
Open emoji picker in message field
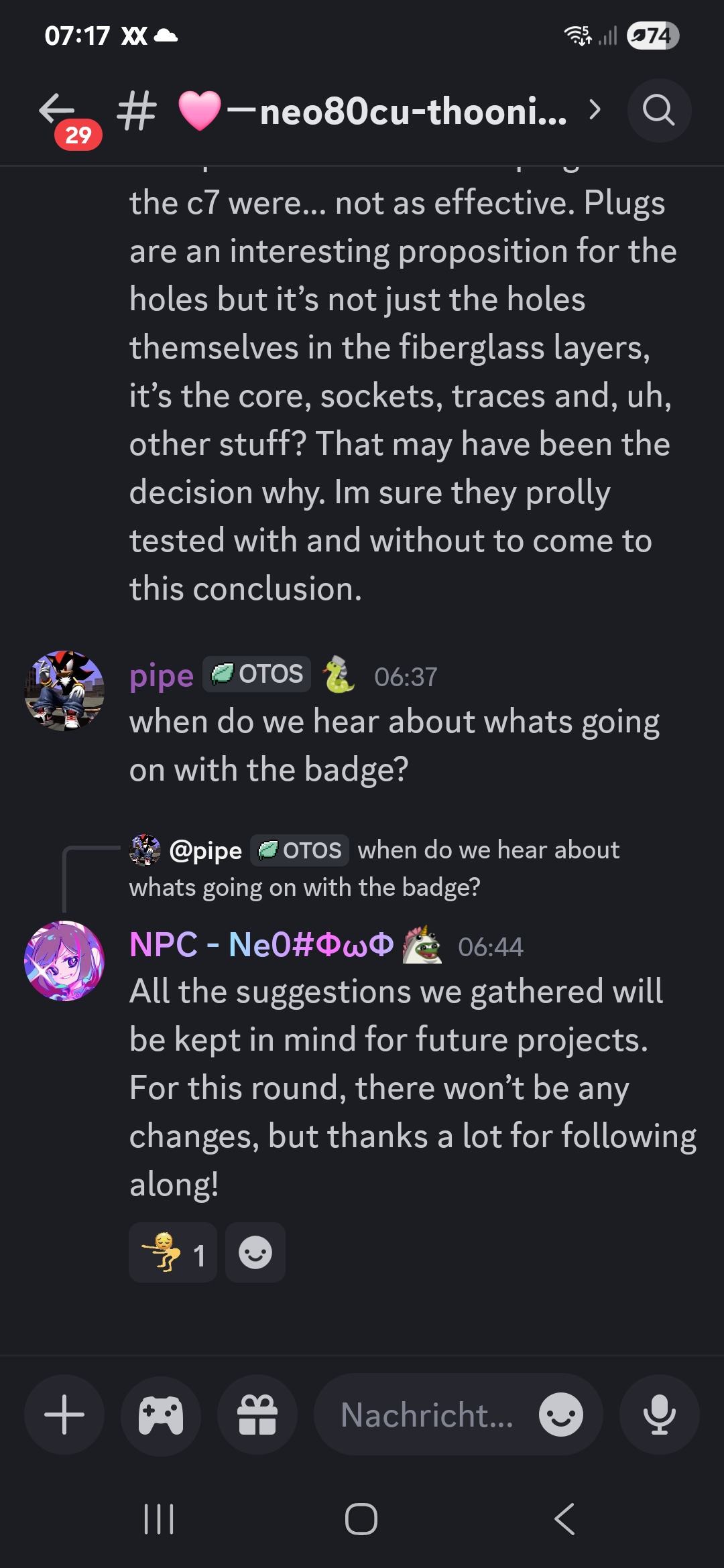click(560, 1414)
